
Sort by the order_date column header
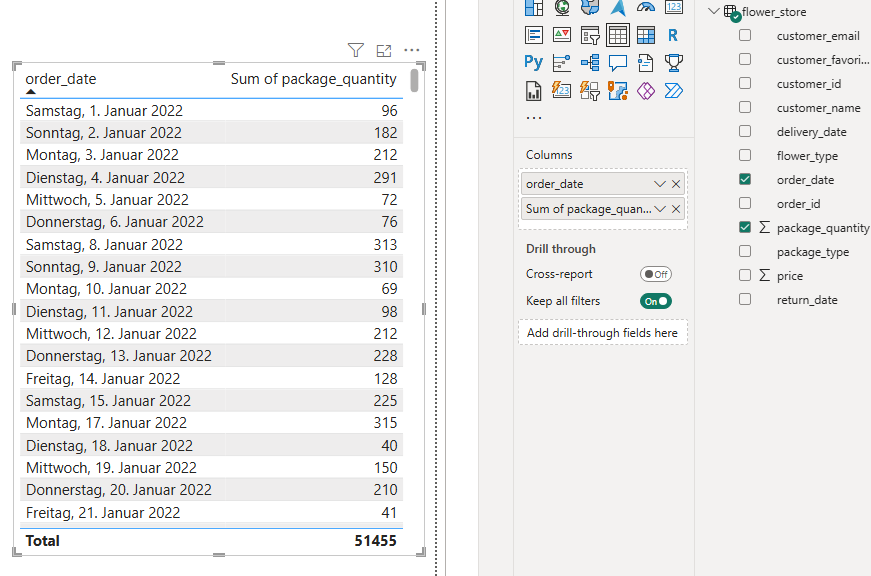coord(61,79)
